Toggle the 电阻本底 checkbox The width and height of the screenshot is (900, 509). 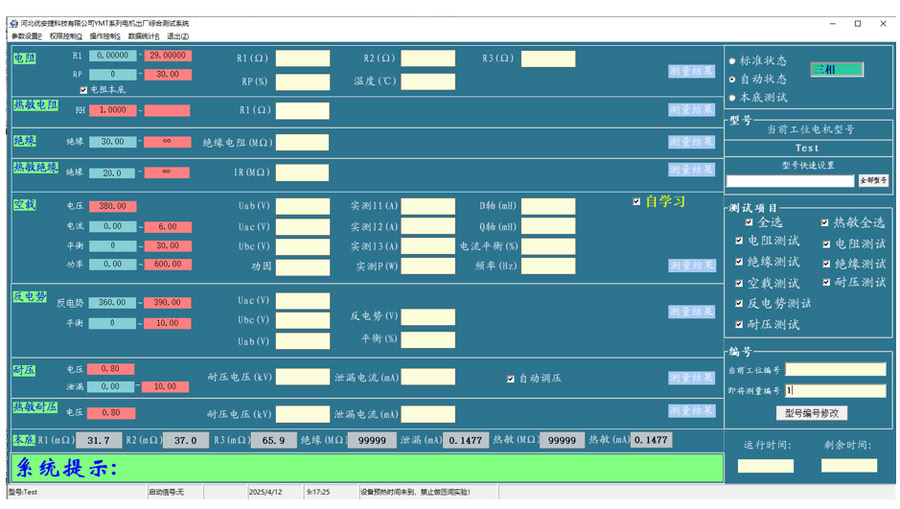[x=84, y=89]
